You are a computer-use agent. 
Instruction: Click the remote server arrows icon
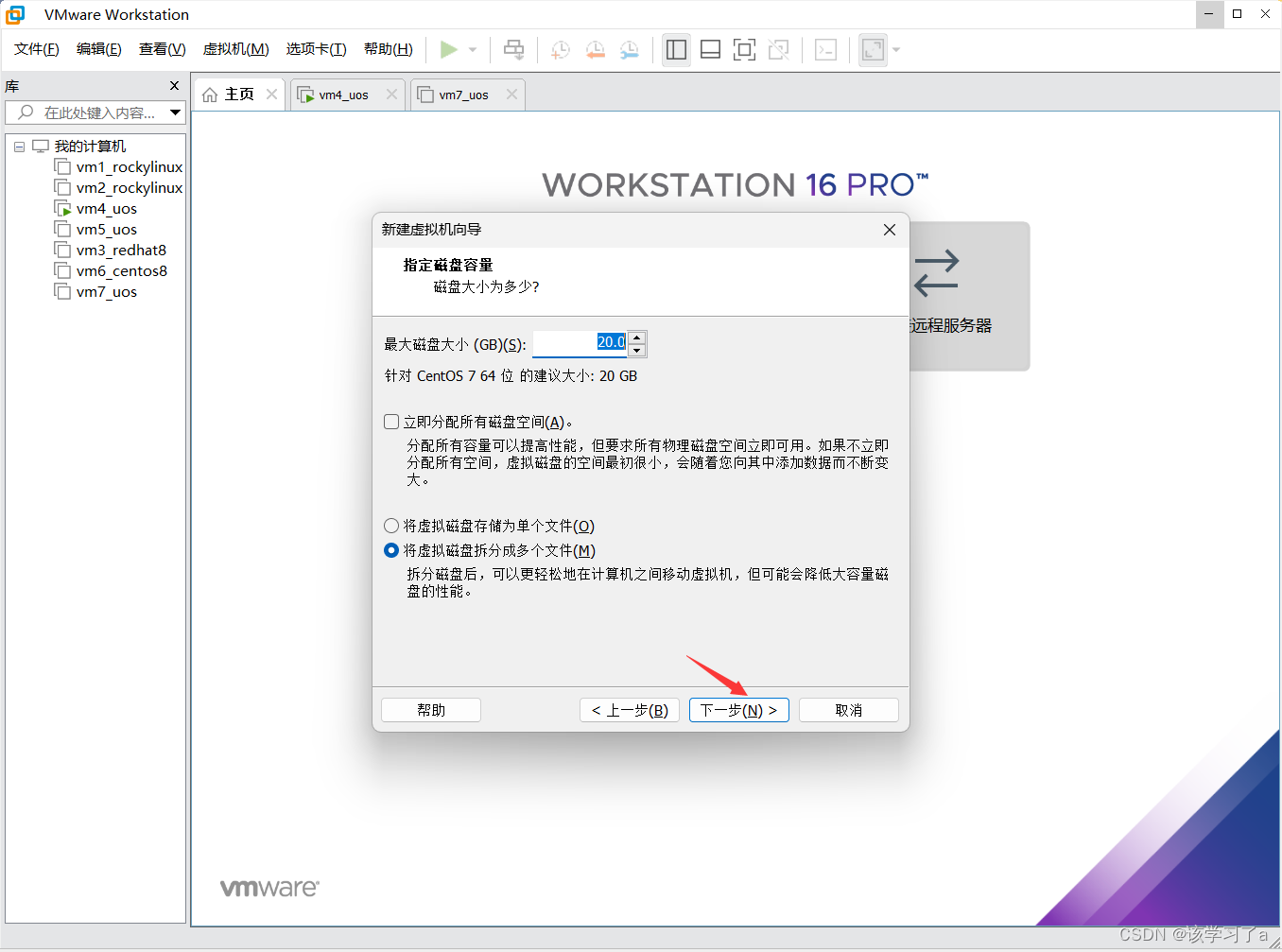[x=937, y=273]
